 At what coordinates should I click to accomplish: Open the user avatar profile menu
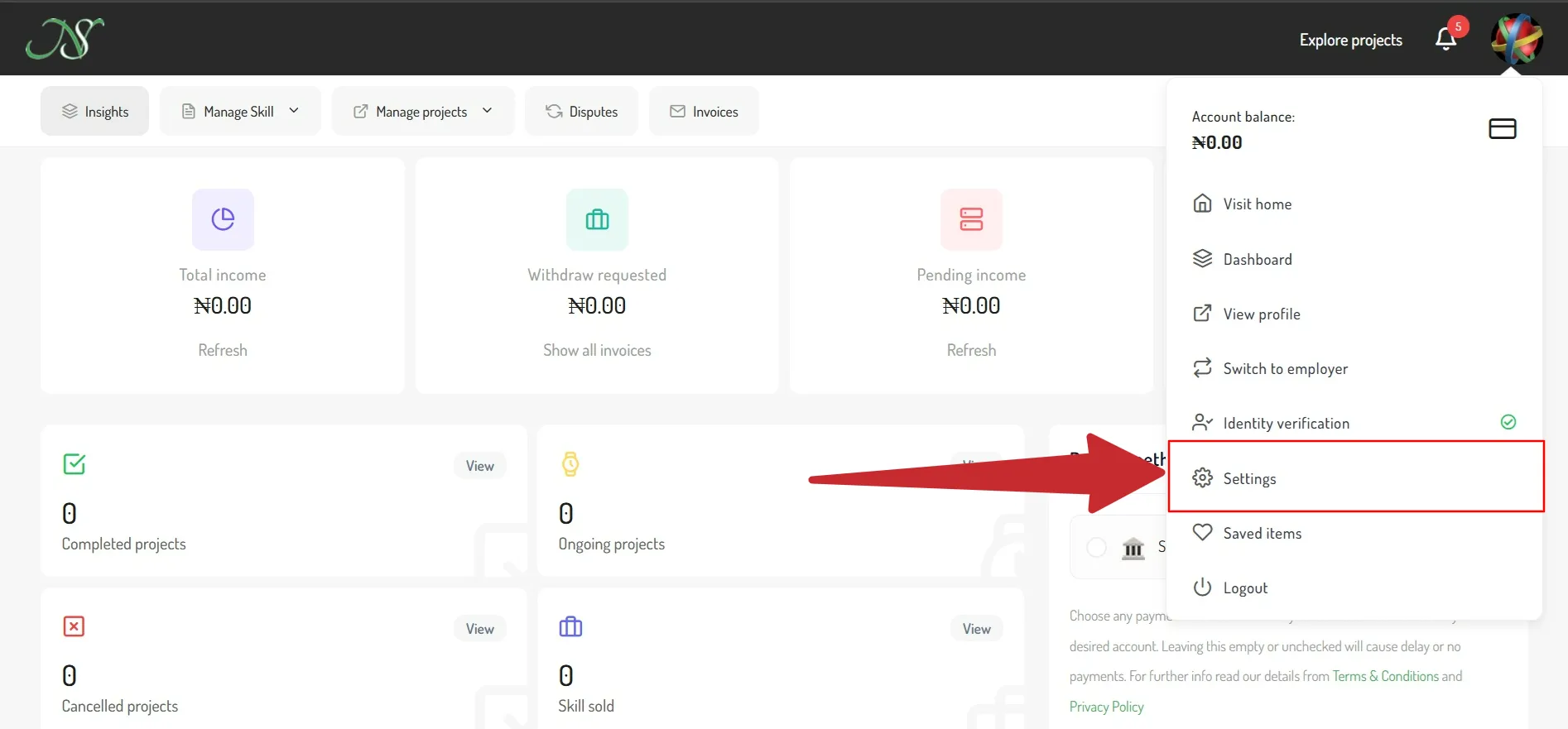[1516, 39]
